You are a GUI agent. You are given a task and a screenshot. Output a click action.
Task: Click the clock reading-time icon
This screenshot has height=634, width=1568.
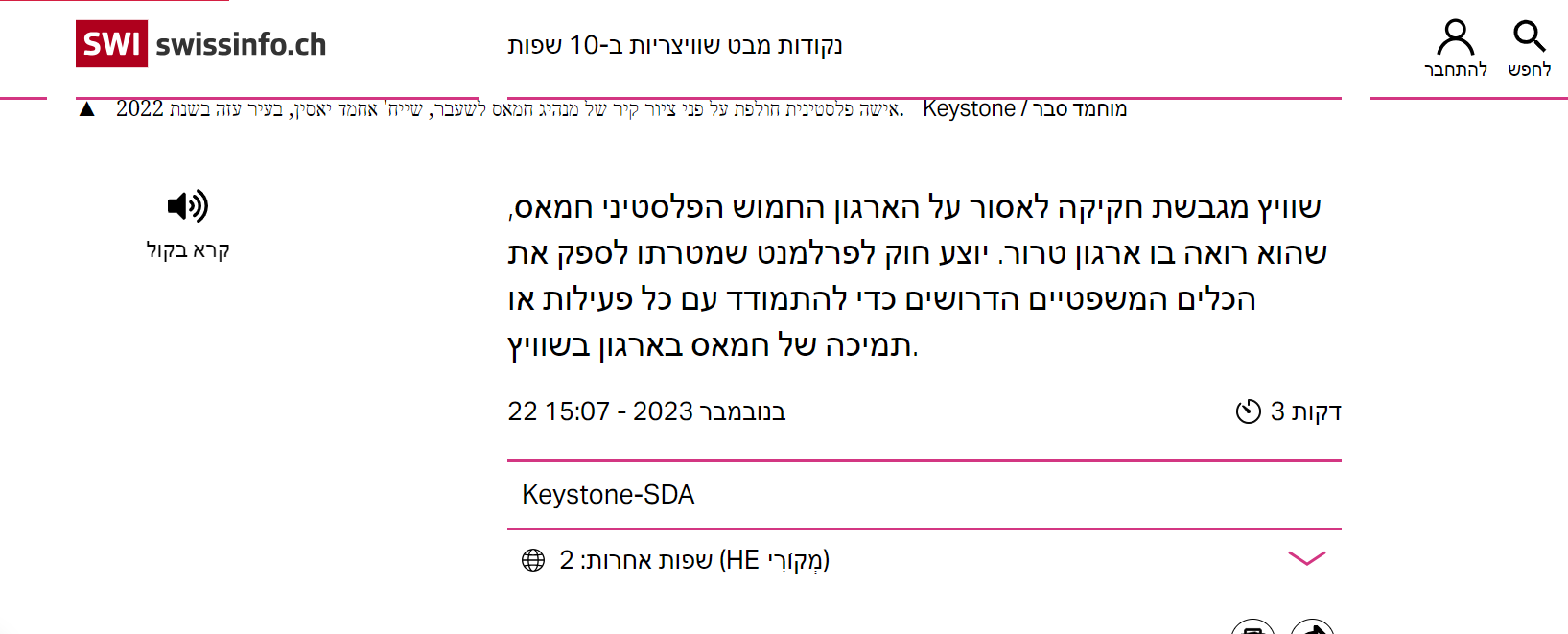pyautogui.click(x=1248, y=411)
